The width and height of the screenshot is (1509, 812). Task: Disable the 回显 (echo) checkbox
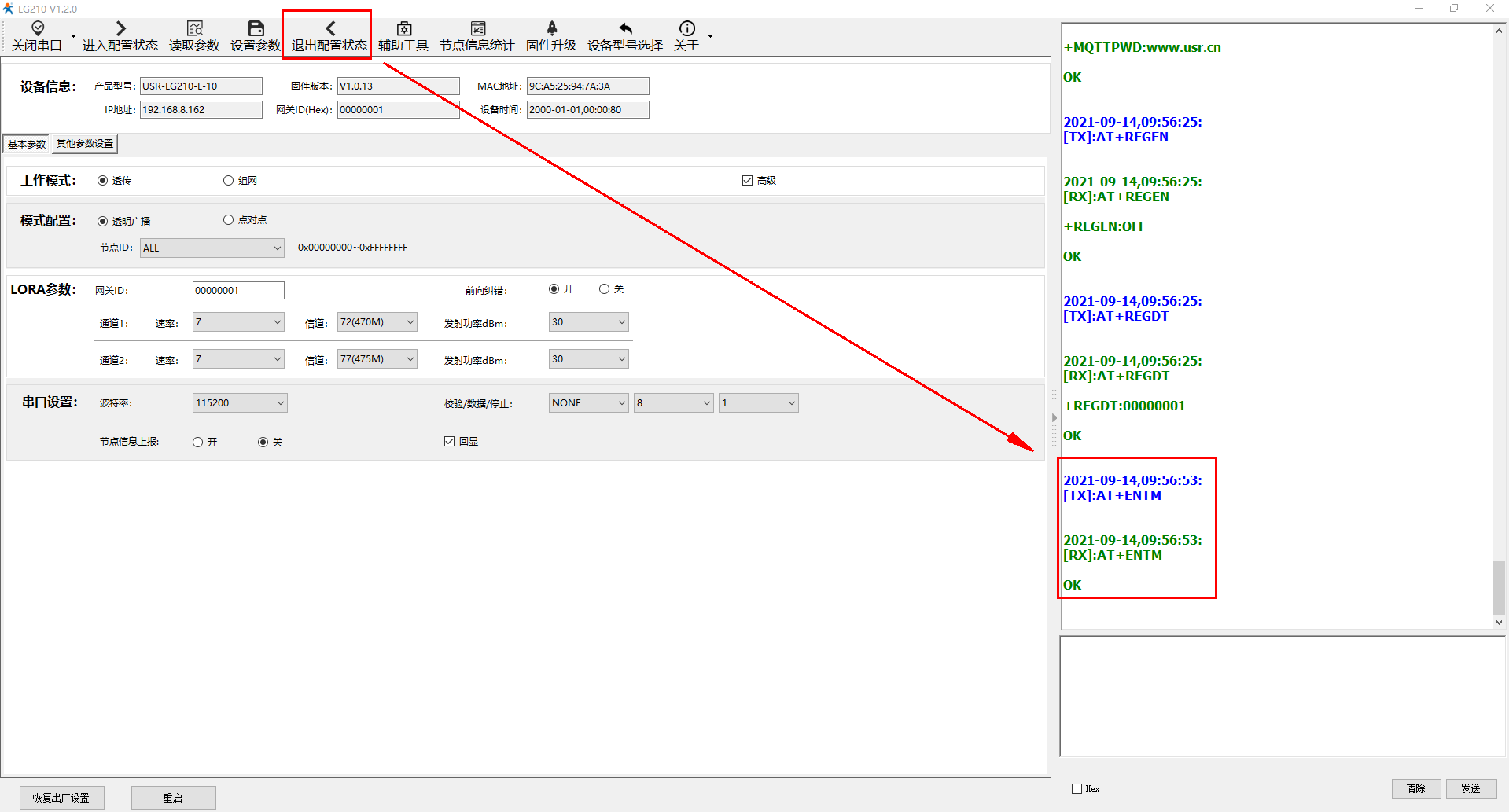449,442
